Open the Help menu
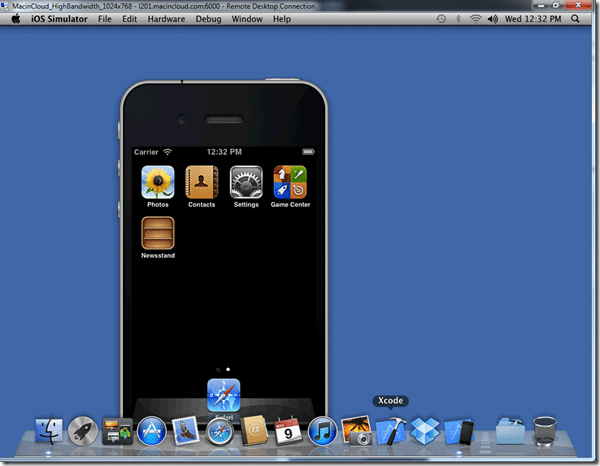The image size is (600, 466). 282,19
